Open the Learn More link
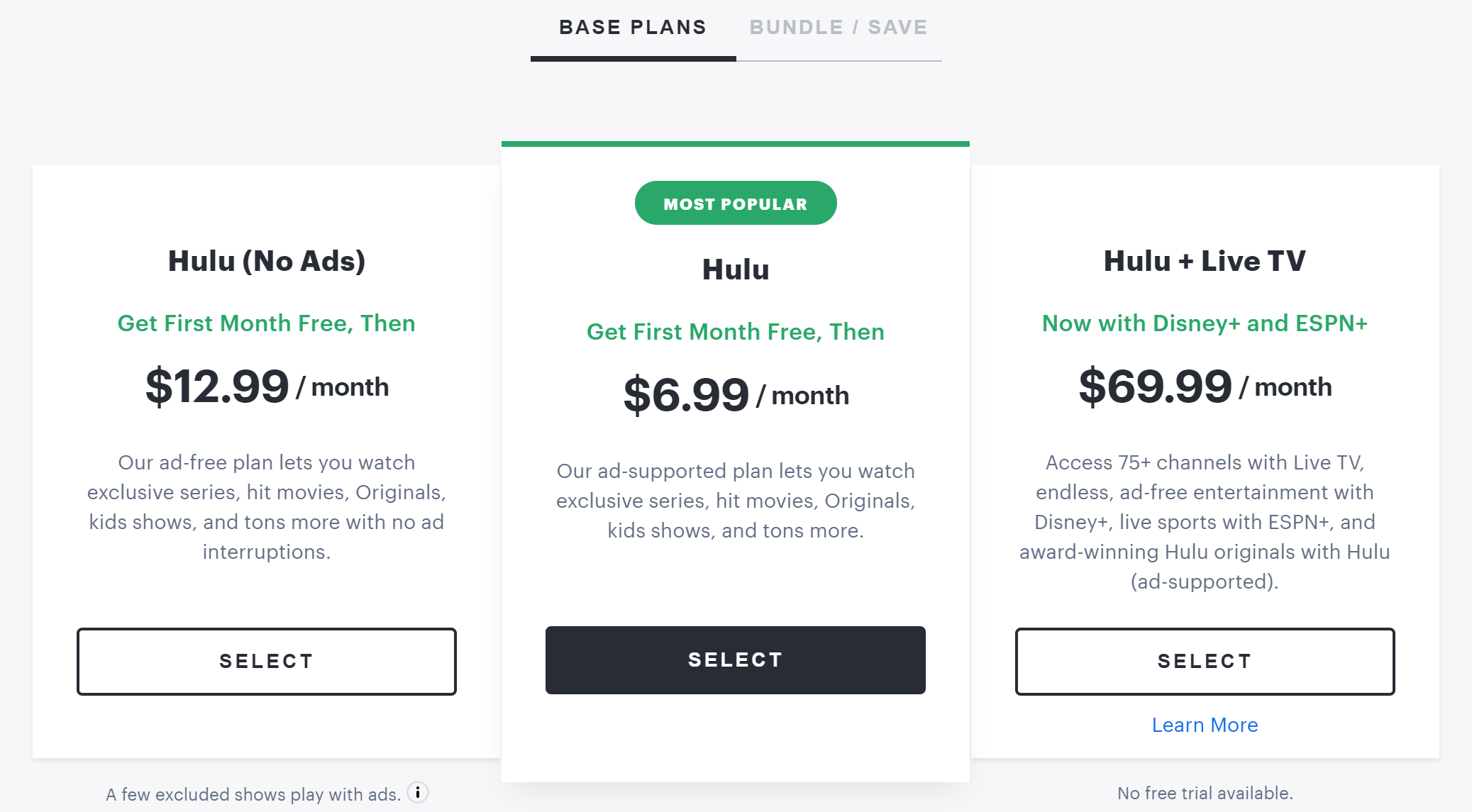The width and height of the screenshot is (1472, 812). [x=1205, y=725]
